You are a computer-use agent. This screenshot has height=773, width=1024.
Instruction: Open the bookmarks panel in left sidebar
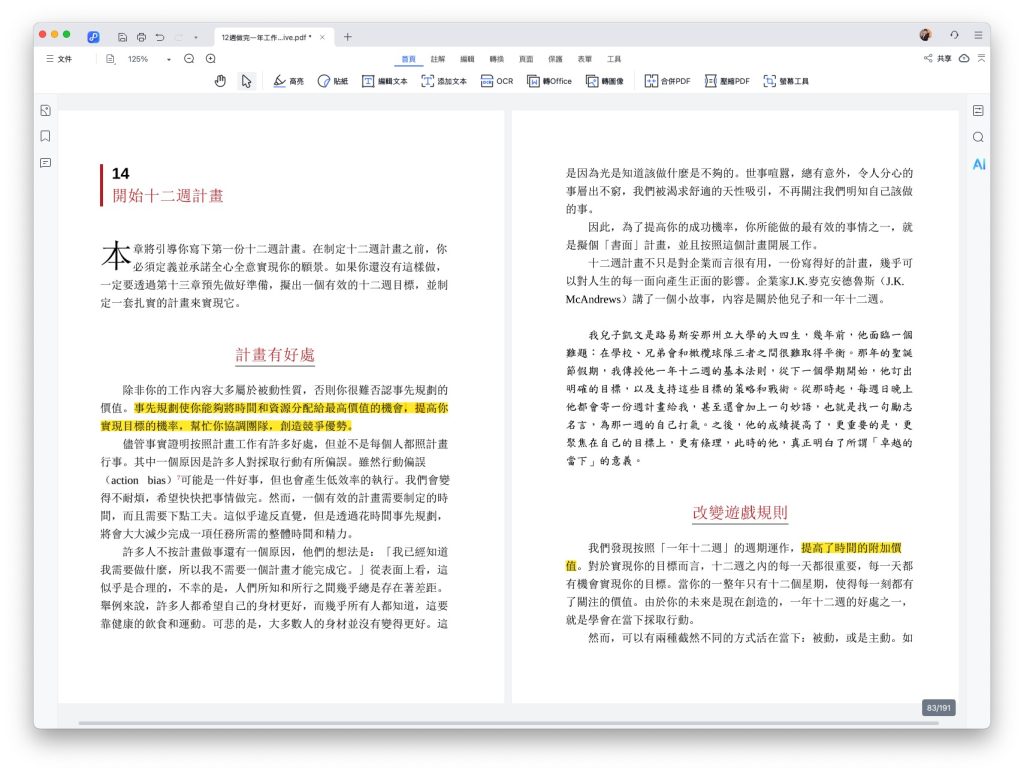click(x=45, y=136)
